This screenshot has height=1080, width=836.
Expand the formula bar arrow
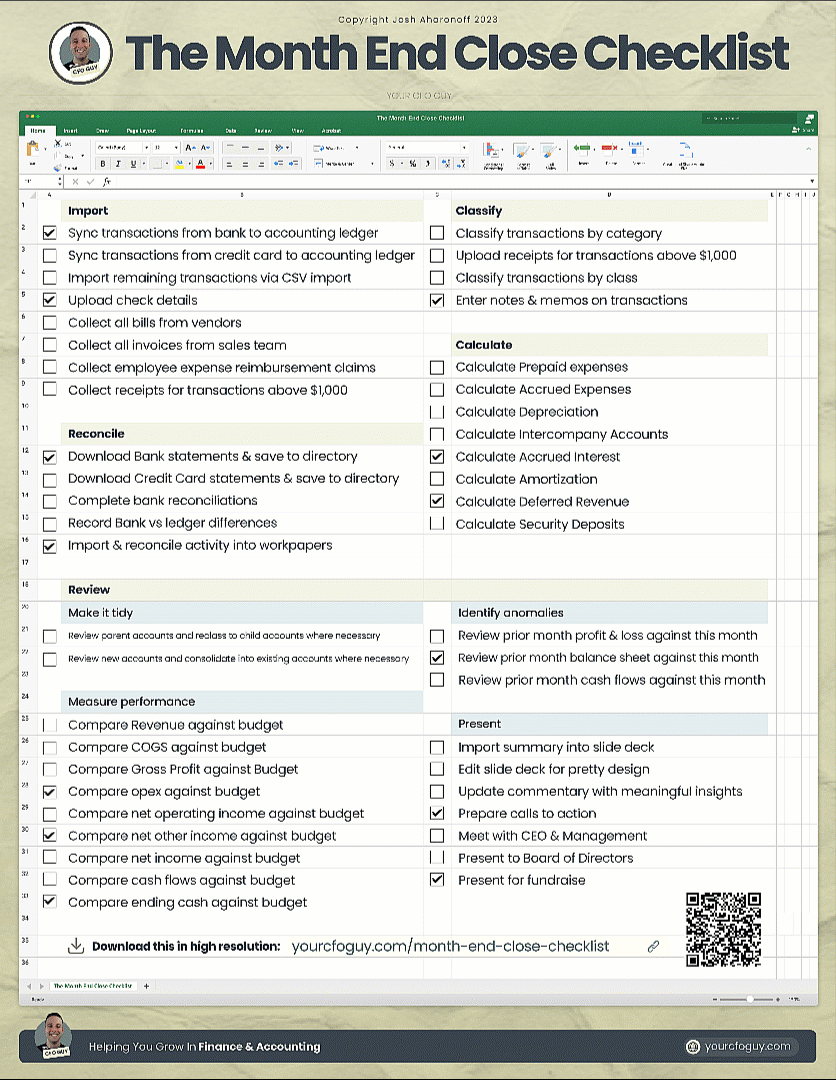pos(813,181)
